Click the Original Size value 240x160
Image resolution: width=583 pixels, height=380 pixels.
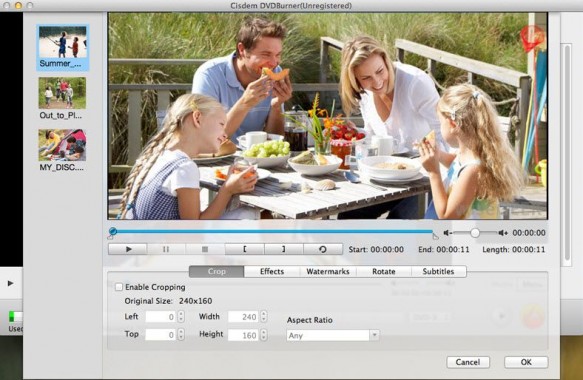pyautogui.click(x=196, y=301)
